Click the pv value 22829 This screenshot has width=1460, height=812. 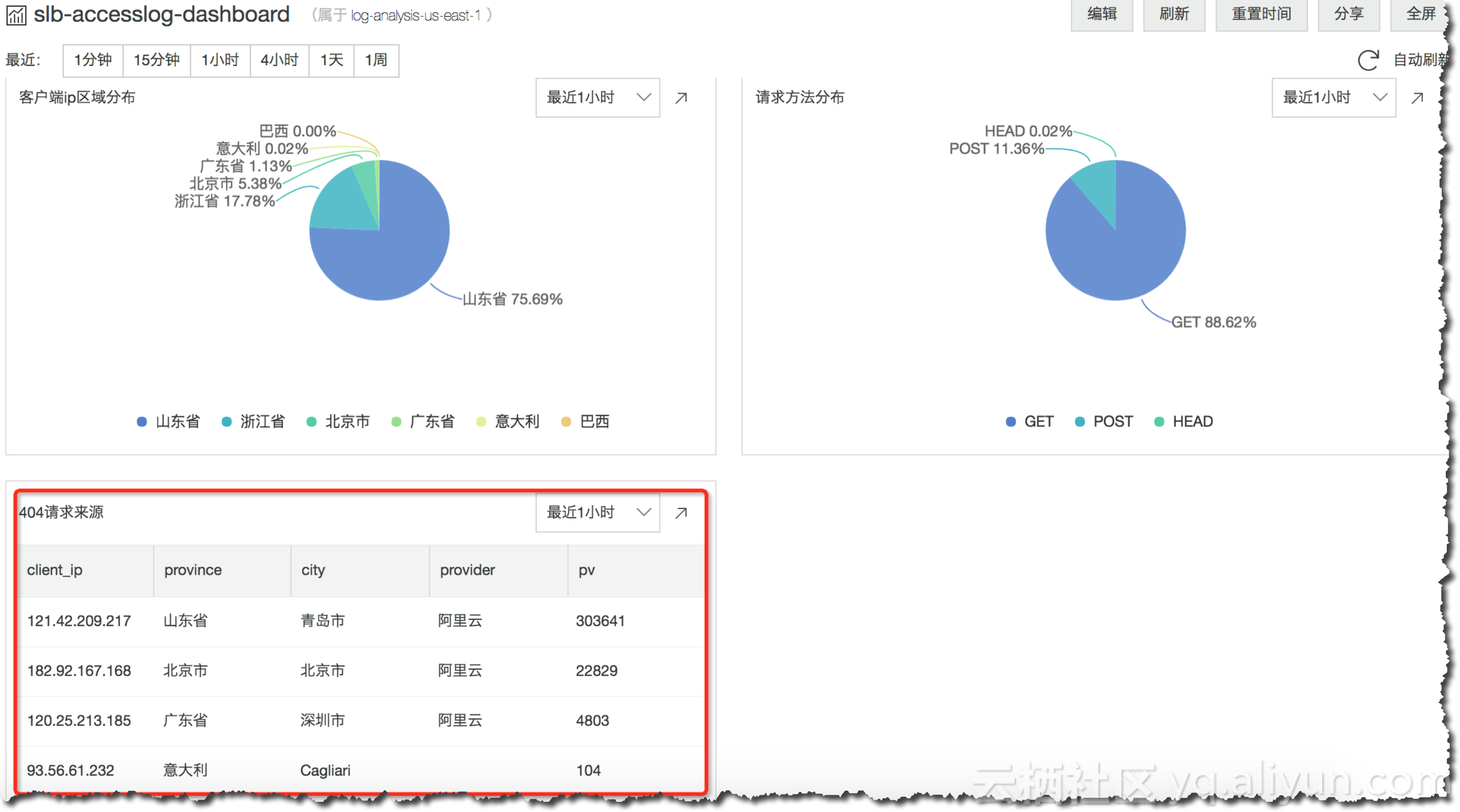click(x=596, y=671)
